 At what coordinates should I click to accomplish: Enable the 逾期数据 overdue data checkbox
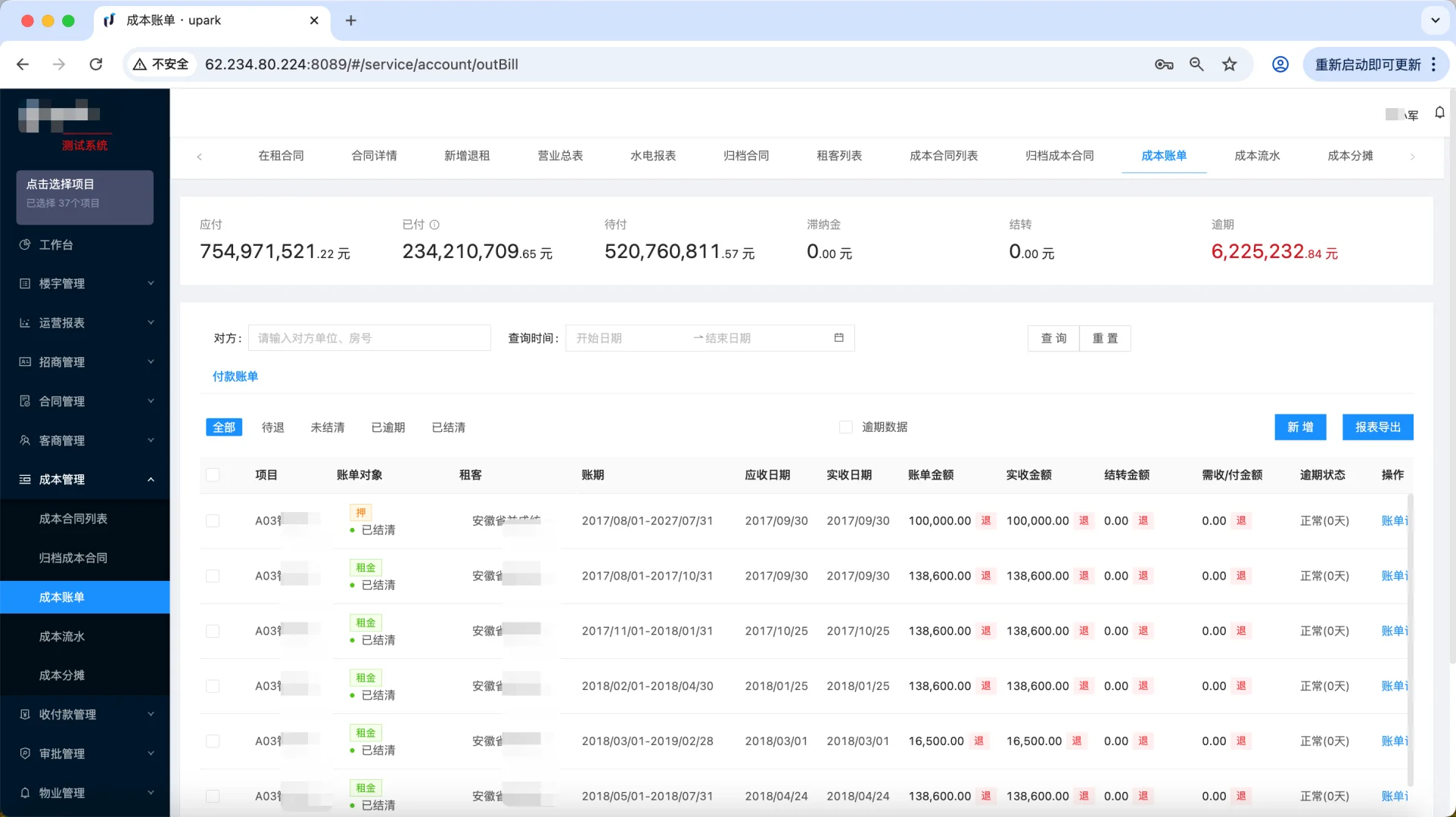845,427
